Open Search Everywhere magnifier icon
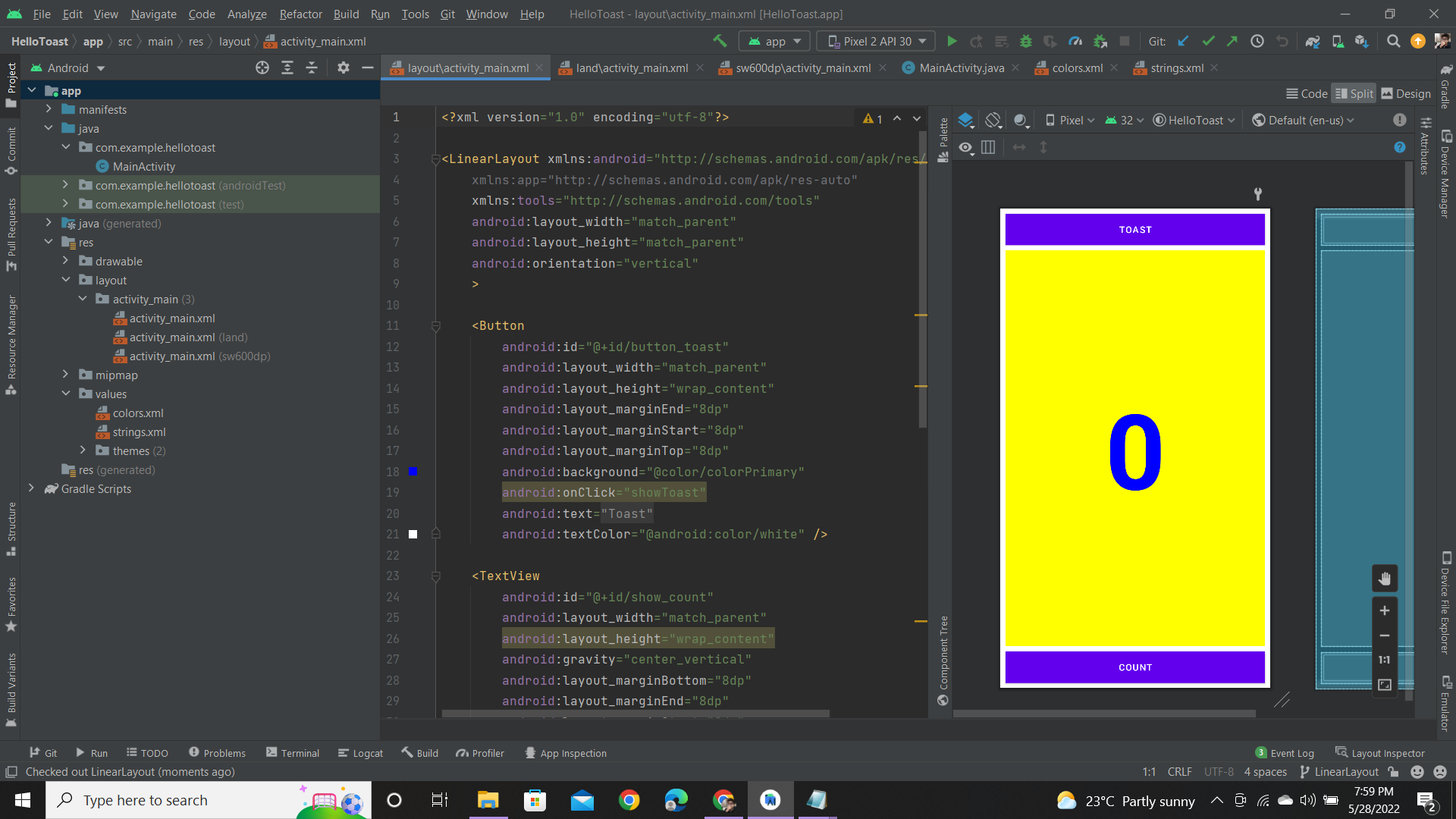This screenshot has height=819, width=1456. [x=1393, y=41]
